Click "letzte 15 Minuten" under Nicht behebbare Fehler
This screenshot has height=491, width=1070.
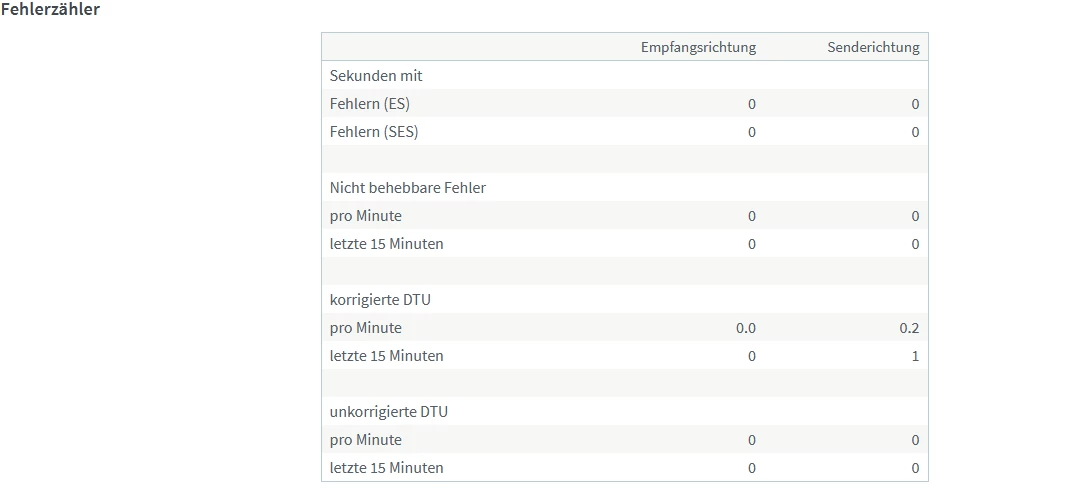click(x=387, y=243)
